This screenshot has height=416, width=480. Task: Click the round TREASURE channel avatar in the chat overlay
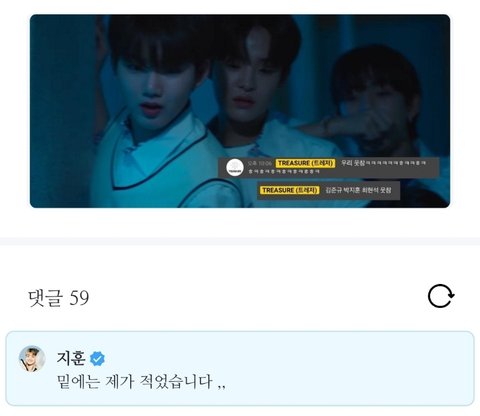point(235,167)
